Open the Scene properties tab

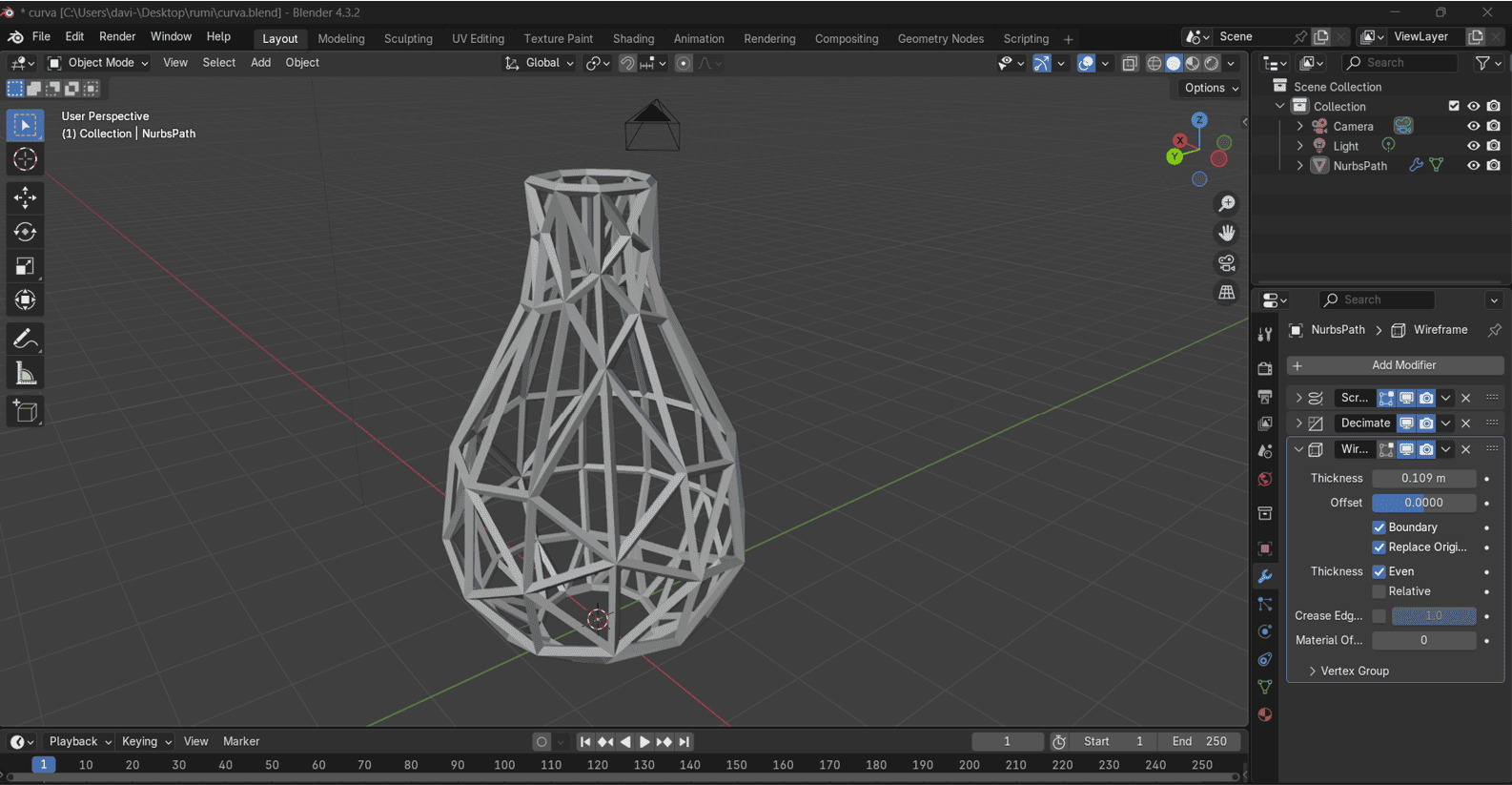(x=1265, y=451)
